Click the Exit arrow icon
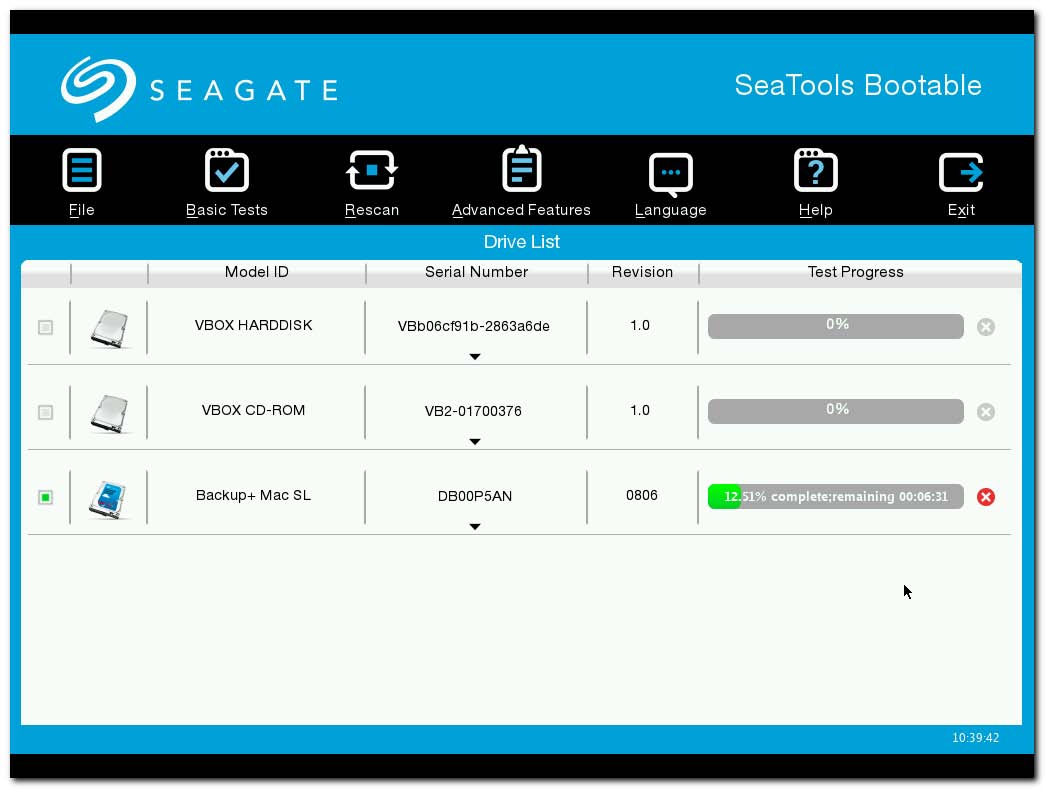Screen dimensions: 1045x789 click(x=961, y=172)
